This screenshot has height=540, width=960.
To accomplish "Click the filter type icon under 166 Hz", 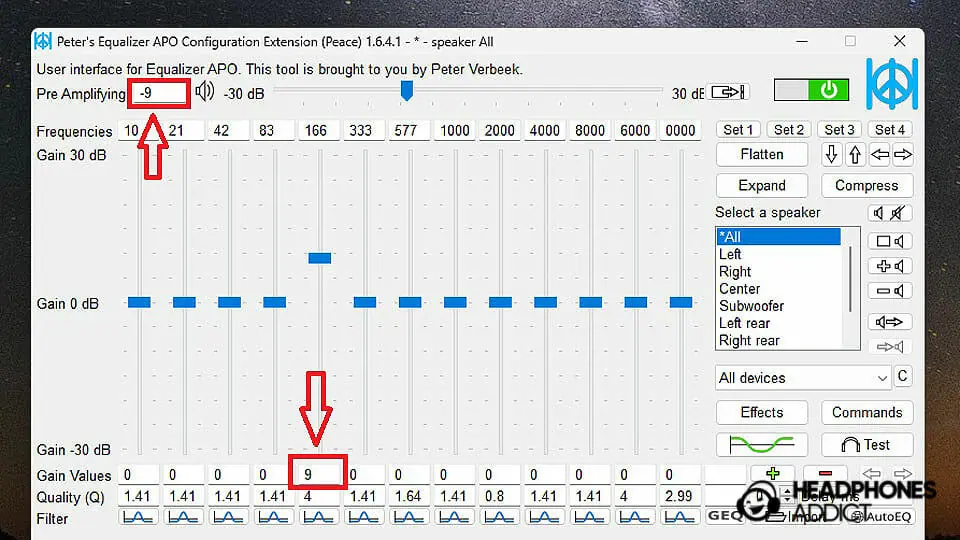I will [319, 516].
